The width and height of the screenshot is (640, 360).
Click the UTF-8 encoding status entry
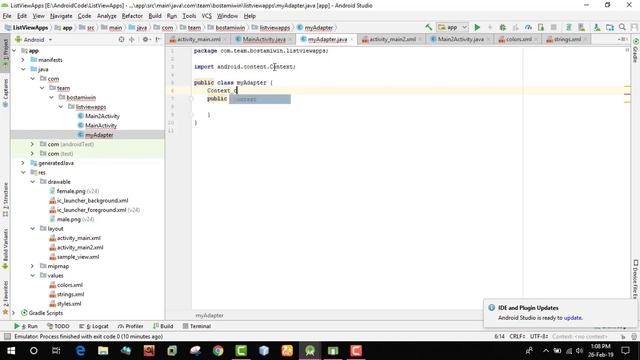click(539, 336)
